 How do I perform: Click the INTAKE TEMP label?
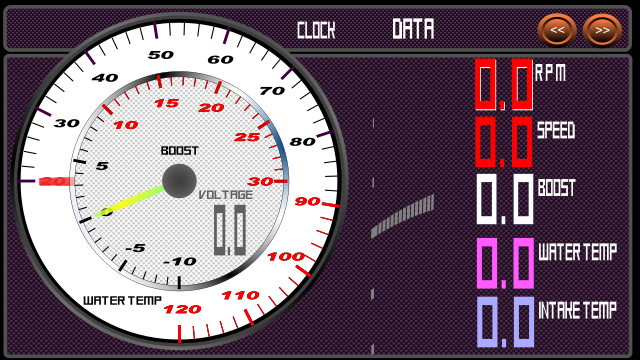tap(577, 310)
